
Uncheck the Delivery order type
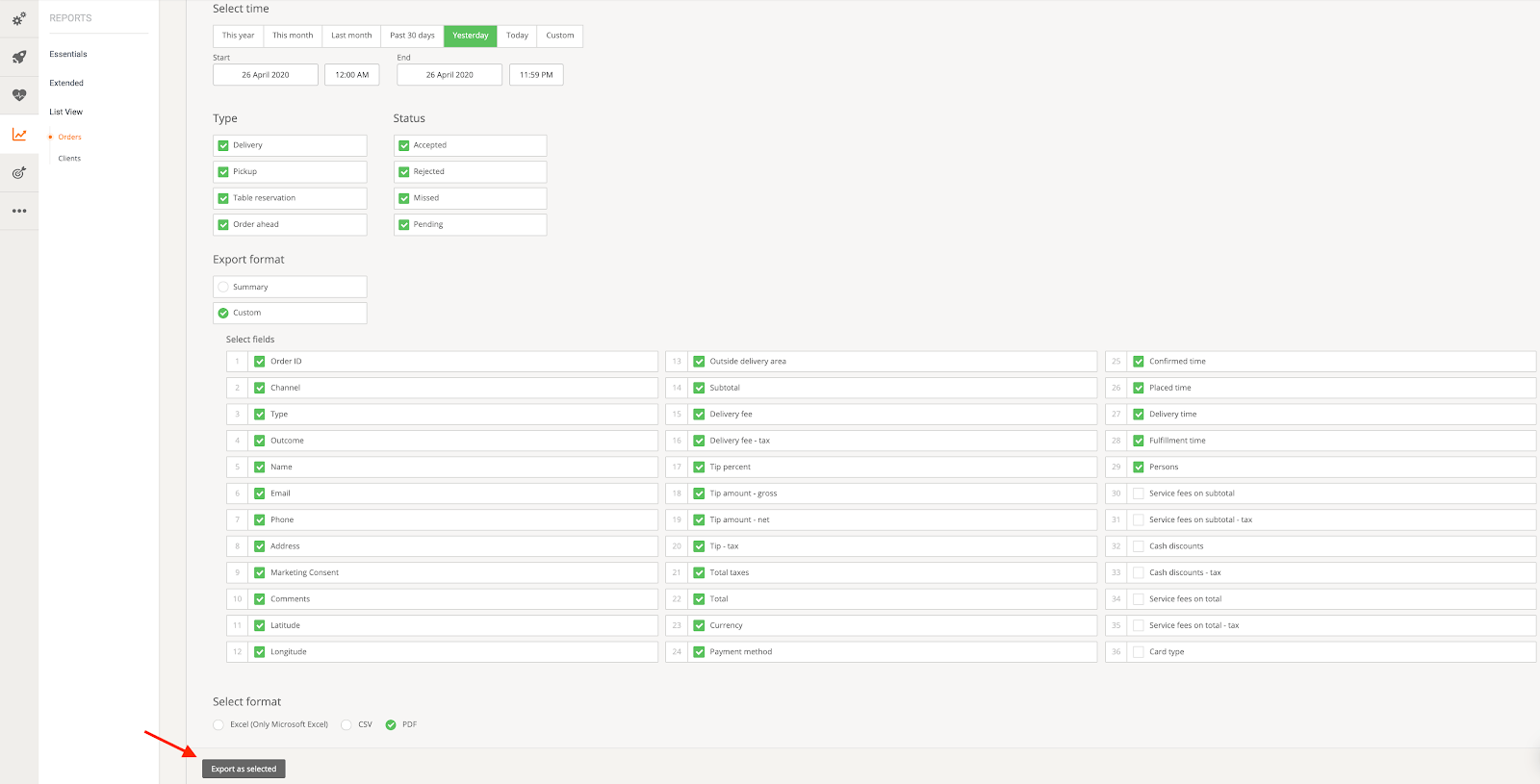[223, 145]
